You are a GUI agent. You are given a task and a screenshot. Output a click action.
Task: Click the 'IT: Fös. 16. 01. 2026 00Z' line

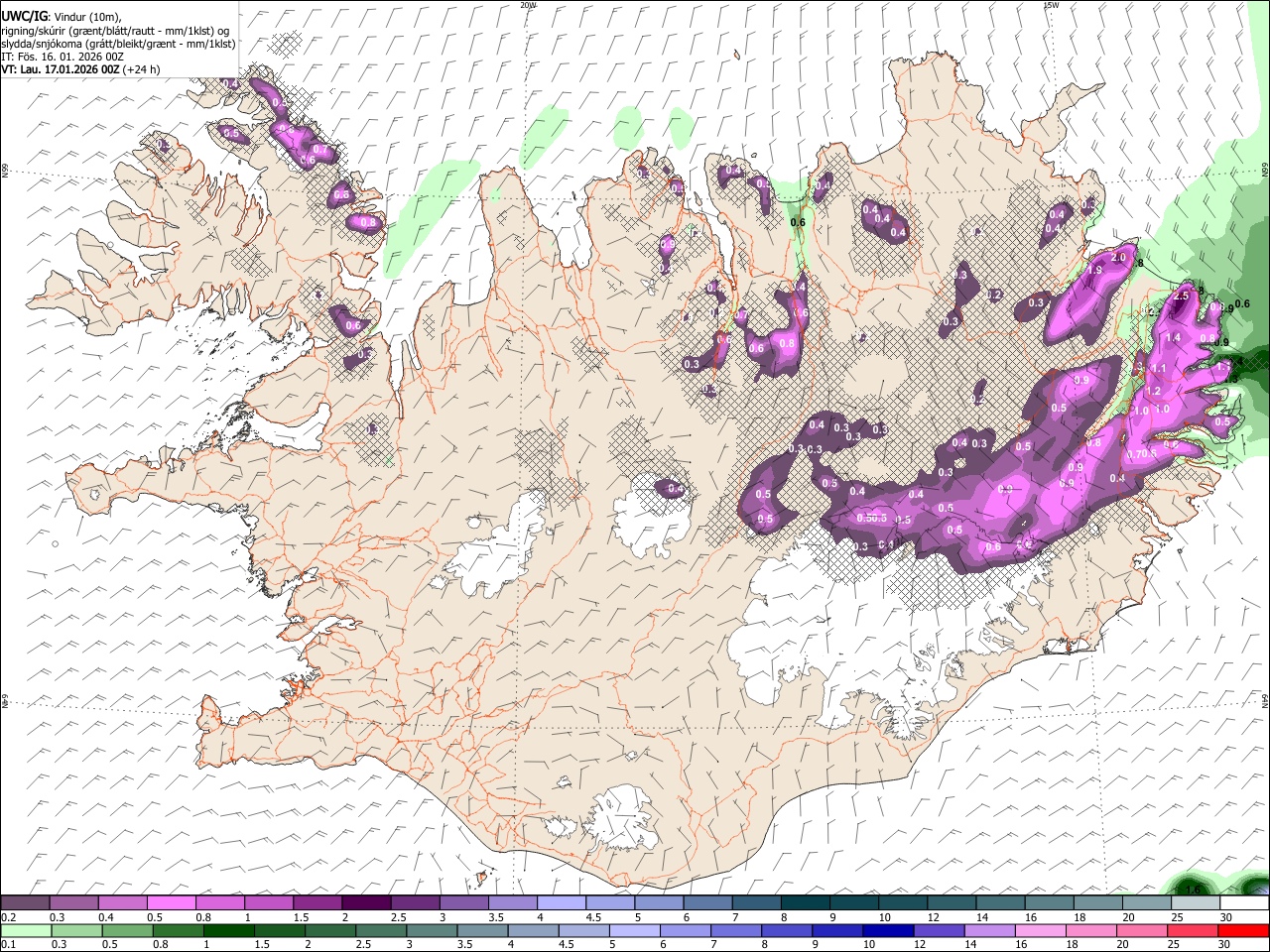click(x=63, y=57)
